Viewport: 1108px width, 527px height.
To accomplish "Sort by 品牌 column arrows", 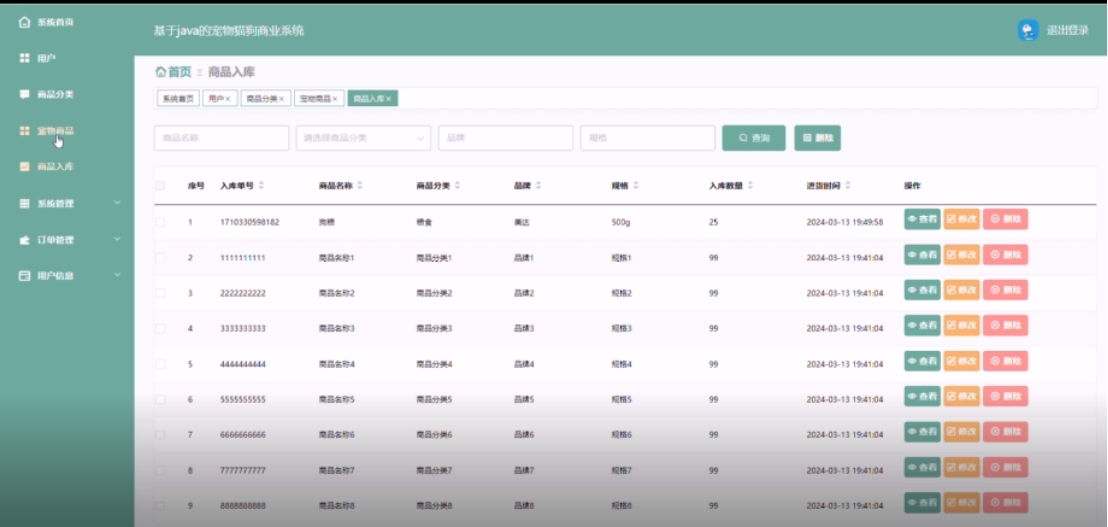I will point(538,186).
